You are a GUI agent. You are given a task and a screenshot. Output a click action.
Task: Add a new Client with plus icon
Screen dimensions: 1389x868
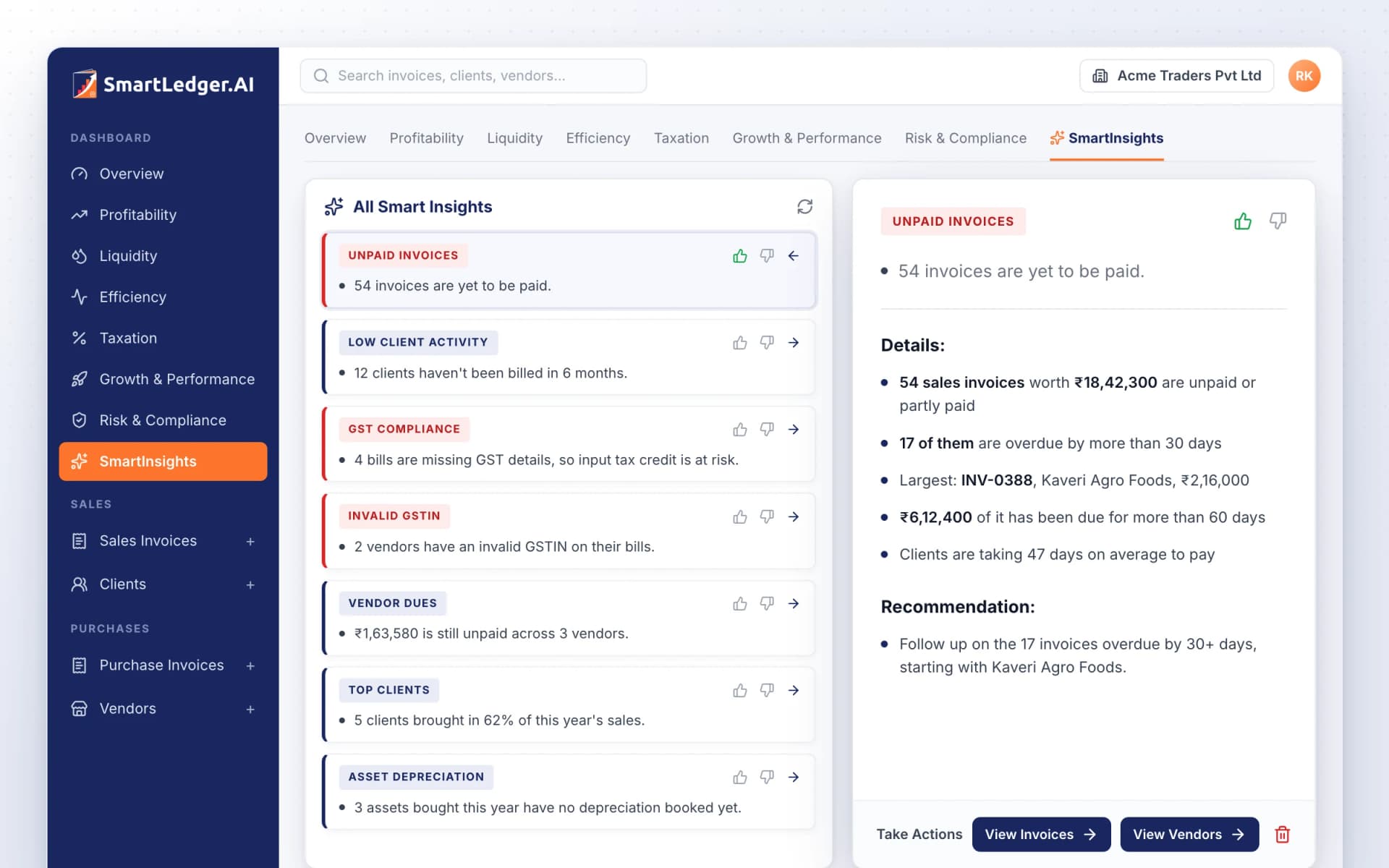[x=250, y=584]
